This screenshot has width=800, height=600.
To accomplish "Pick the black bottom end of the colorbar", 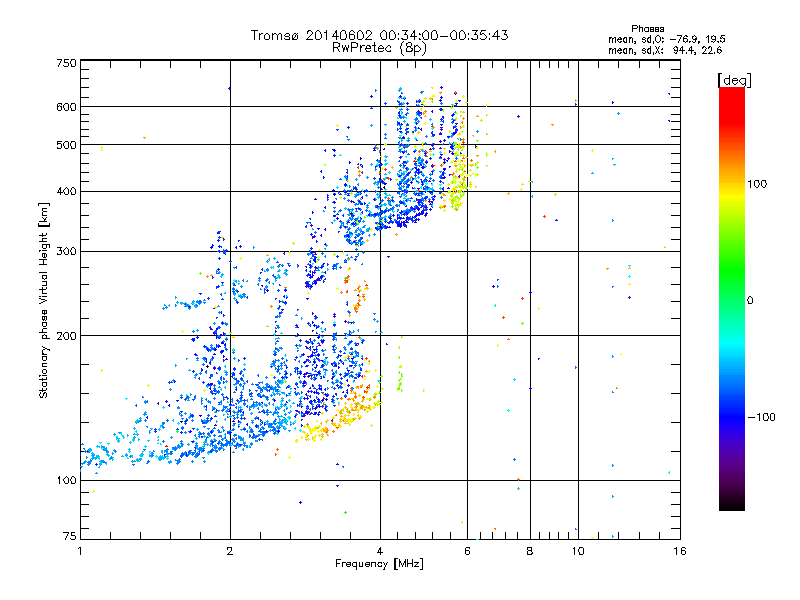I will click(x=732, y=505).
